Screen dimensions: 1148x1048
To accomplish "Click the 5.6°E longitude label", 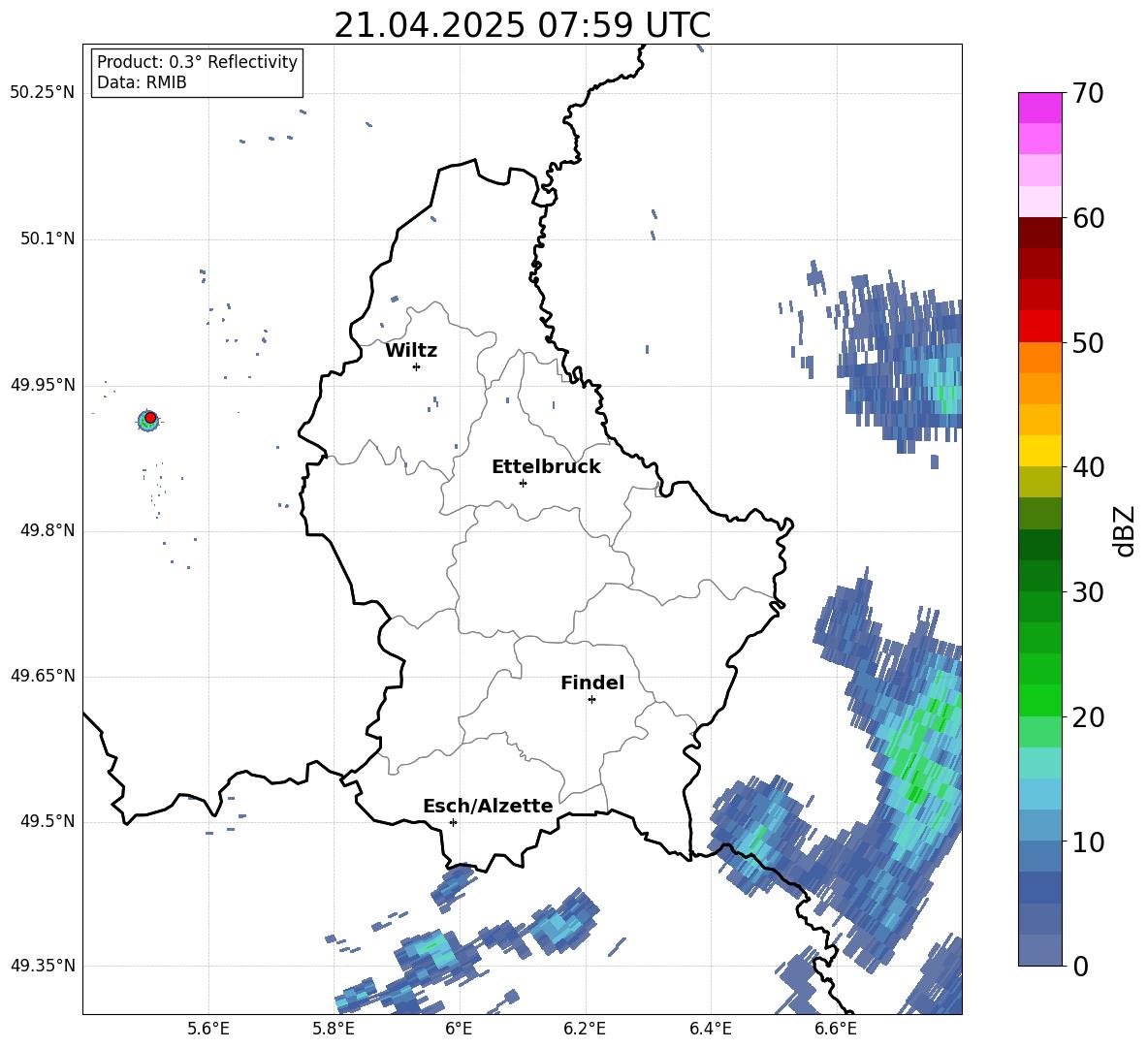I will pyautogui.click(x=208, y=1029).
